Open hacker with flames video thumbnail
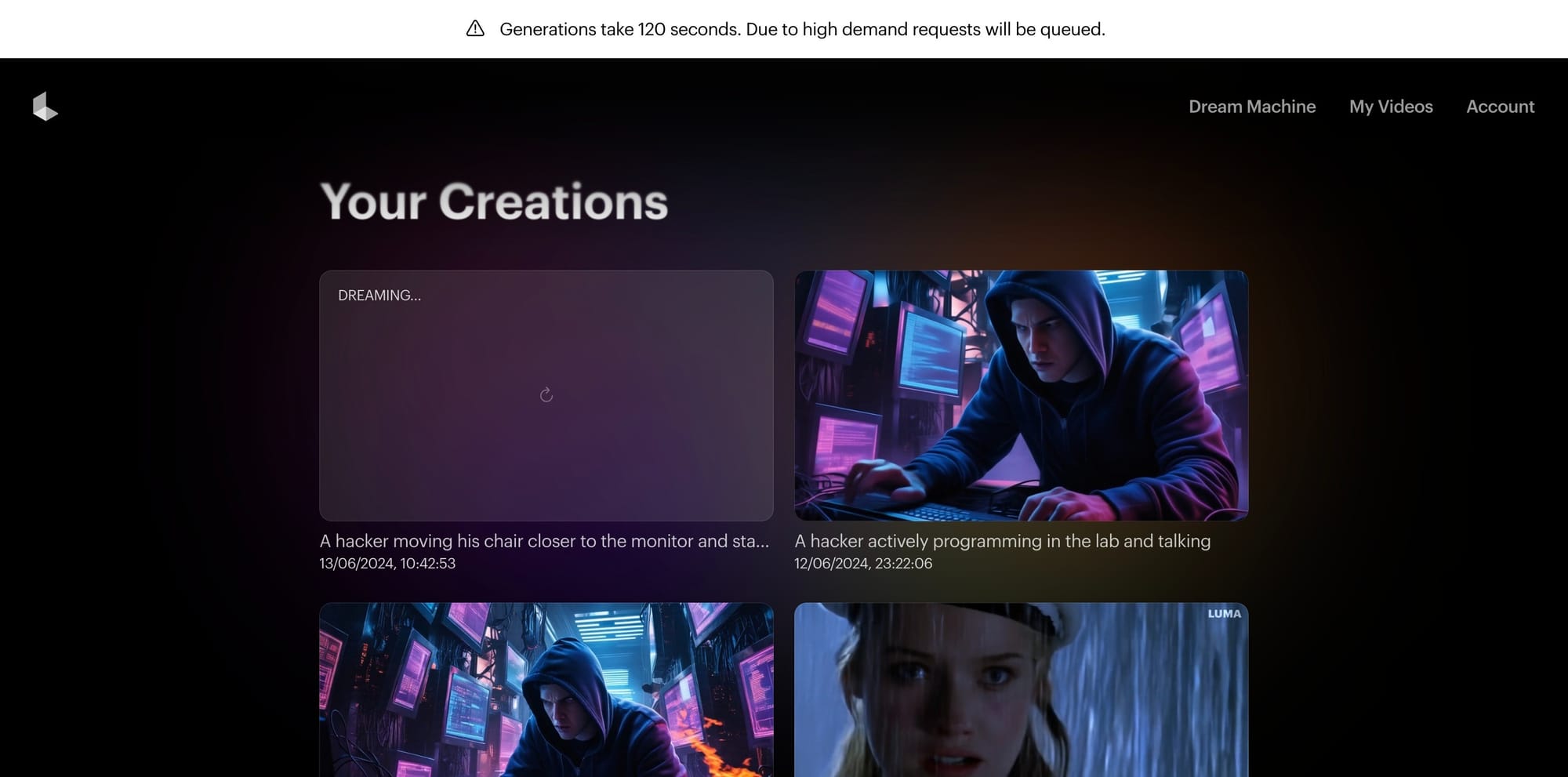The image size is (1568, 777). point(546,690)
